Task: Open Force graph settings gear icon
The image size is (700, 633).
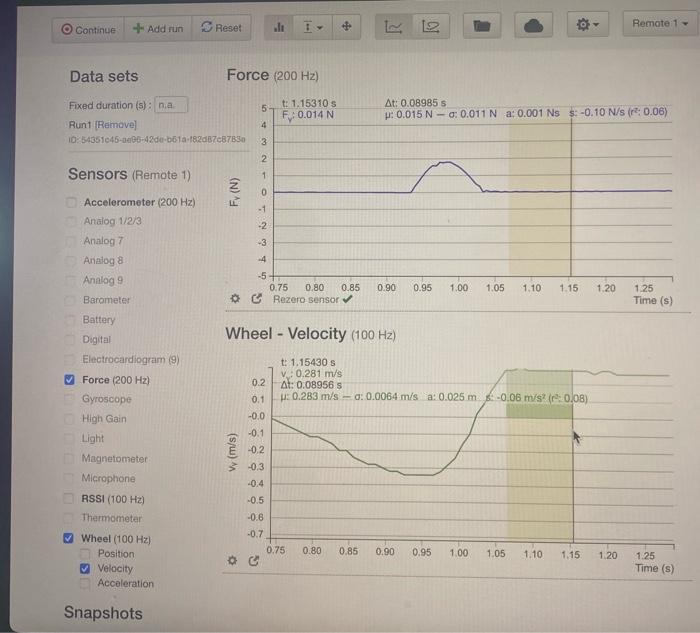Action: [x=235, y=298]
